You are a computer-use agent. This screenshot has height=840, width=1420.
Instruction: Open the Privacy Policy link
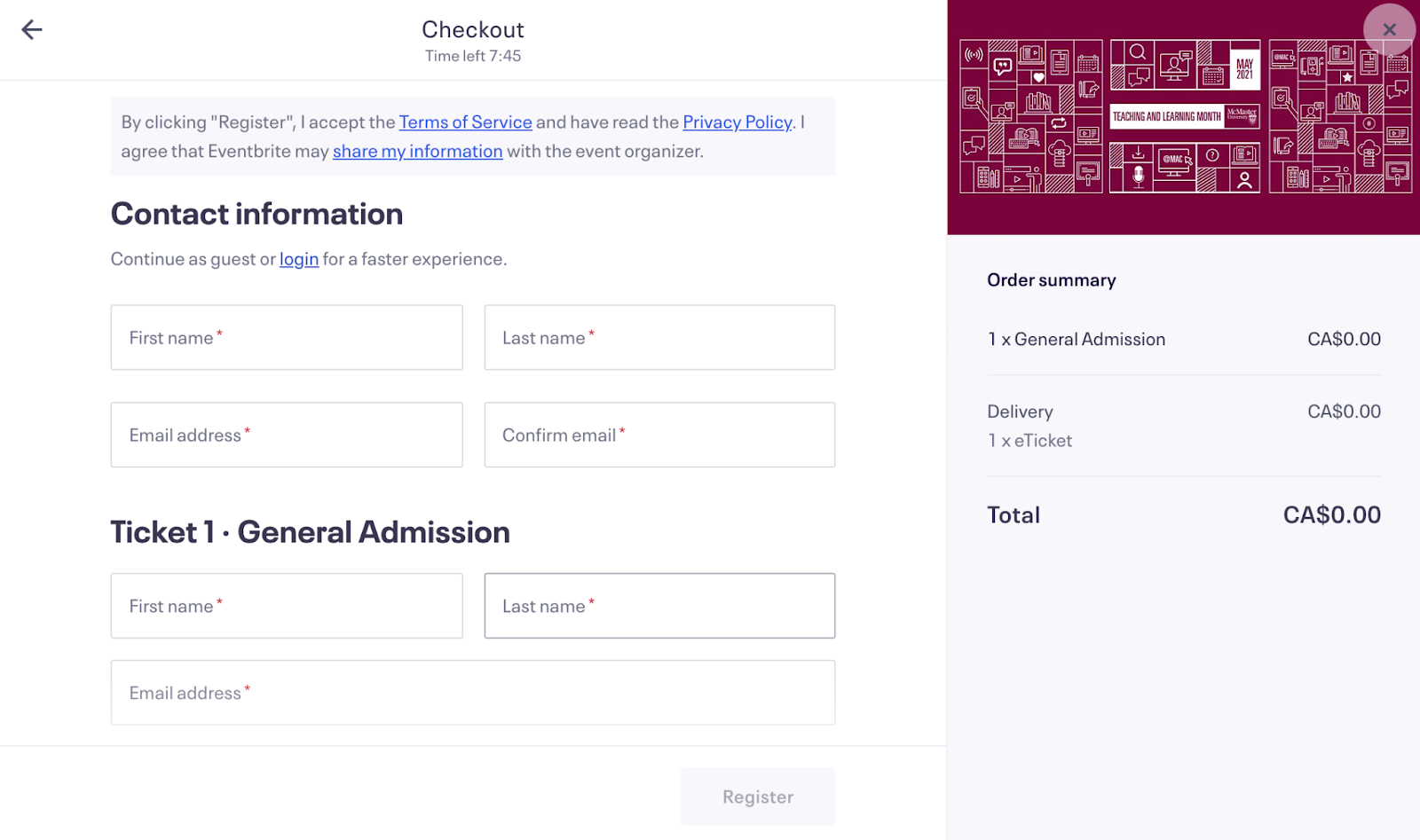coord(737,122)
